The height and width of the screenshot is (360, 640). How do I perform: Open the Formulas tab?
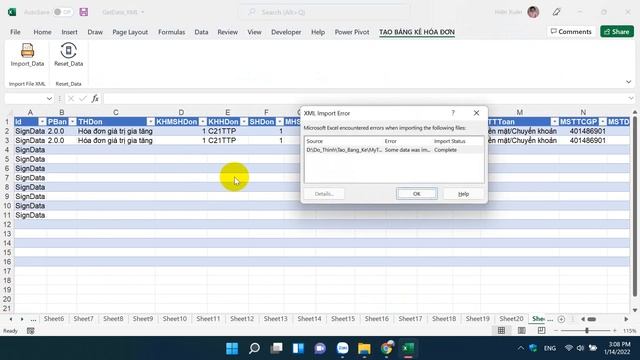click(171, 32)
